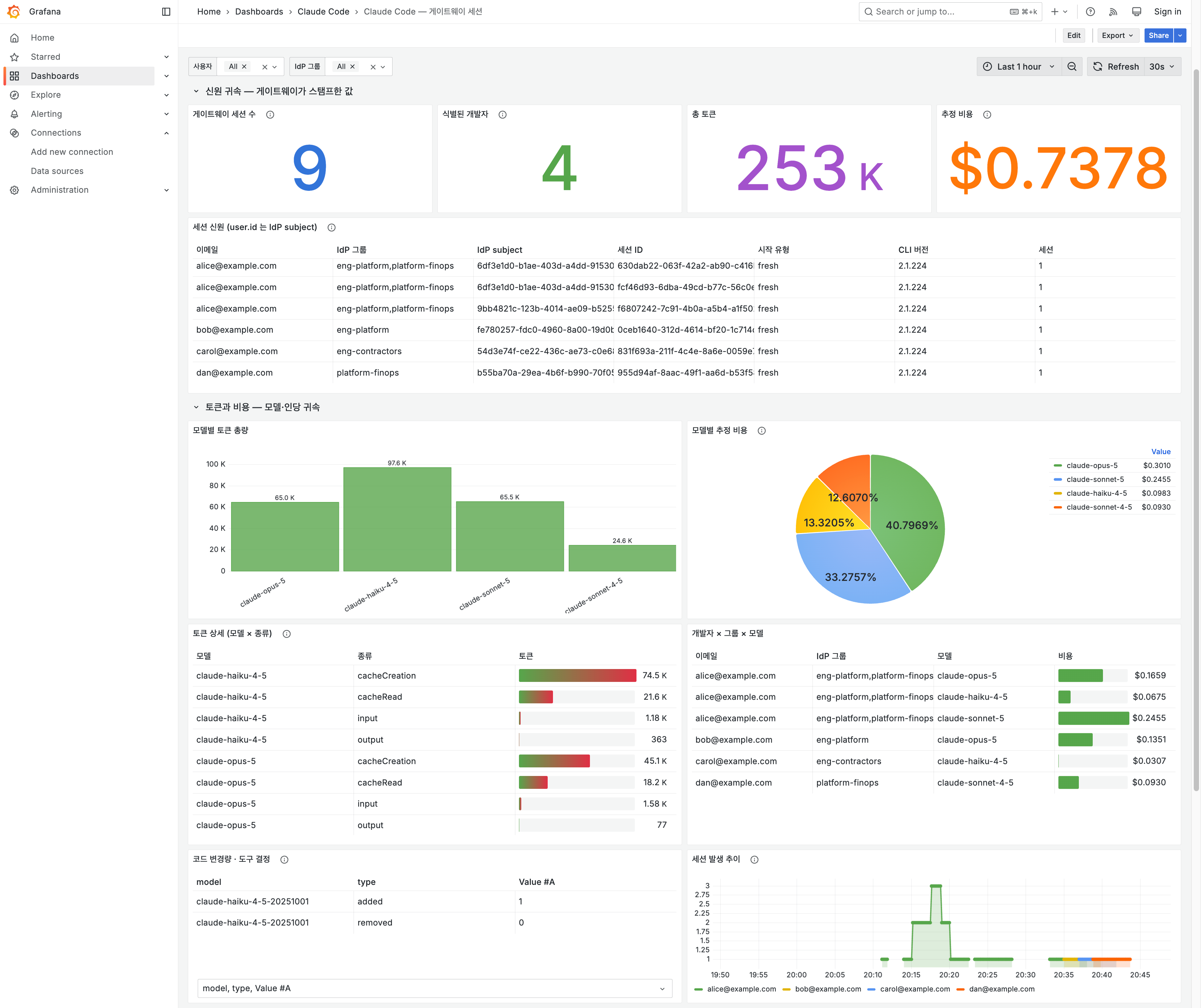Go to Dashboards breadcrumb

click(x=259, y=12)
